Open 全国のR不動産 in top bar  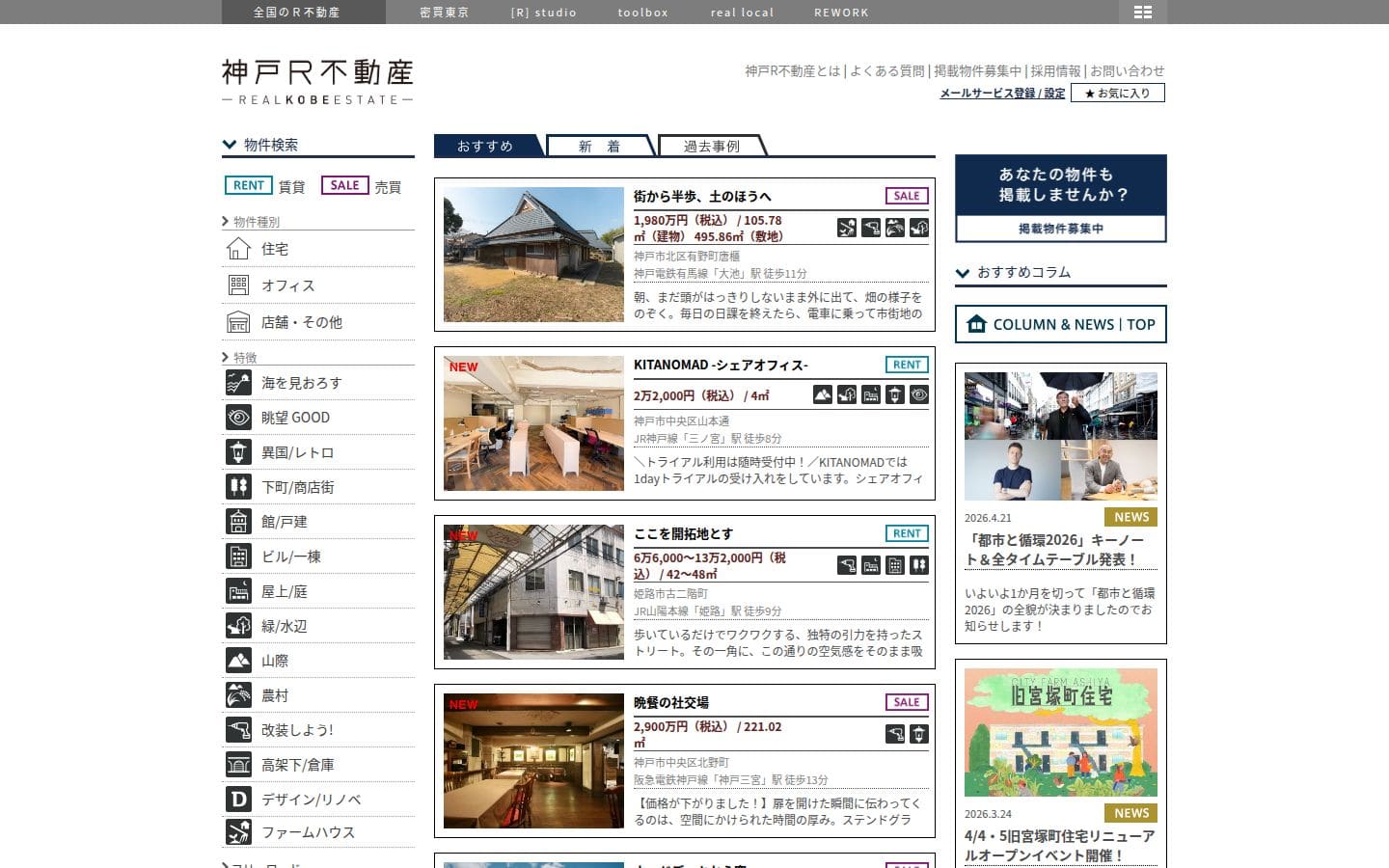tap(297, 13)
